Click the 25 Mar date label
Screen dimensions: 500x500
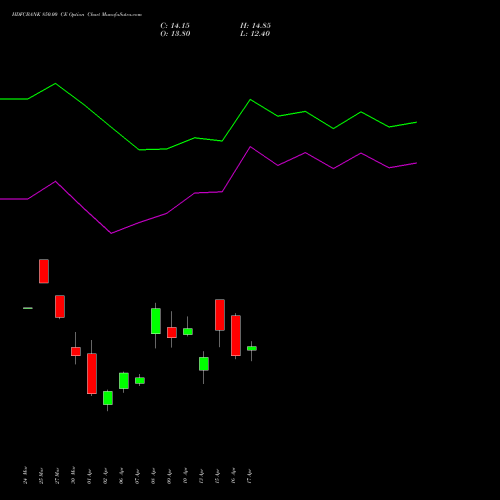pyautogui.click(x=42, y=476)
